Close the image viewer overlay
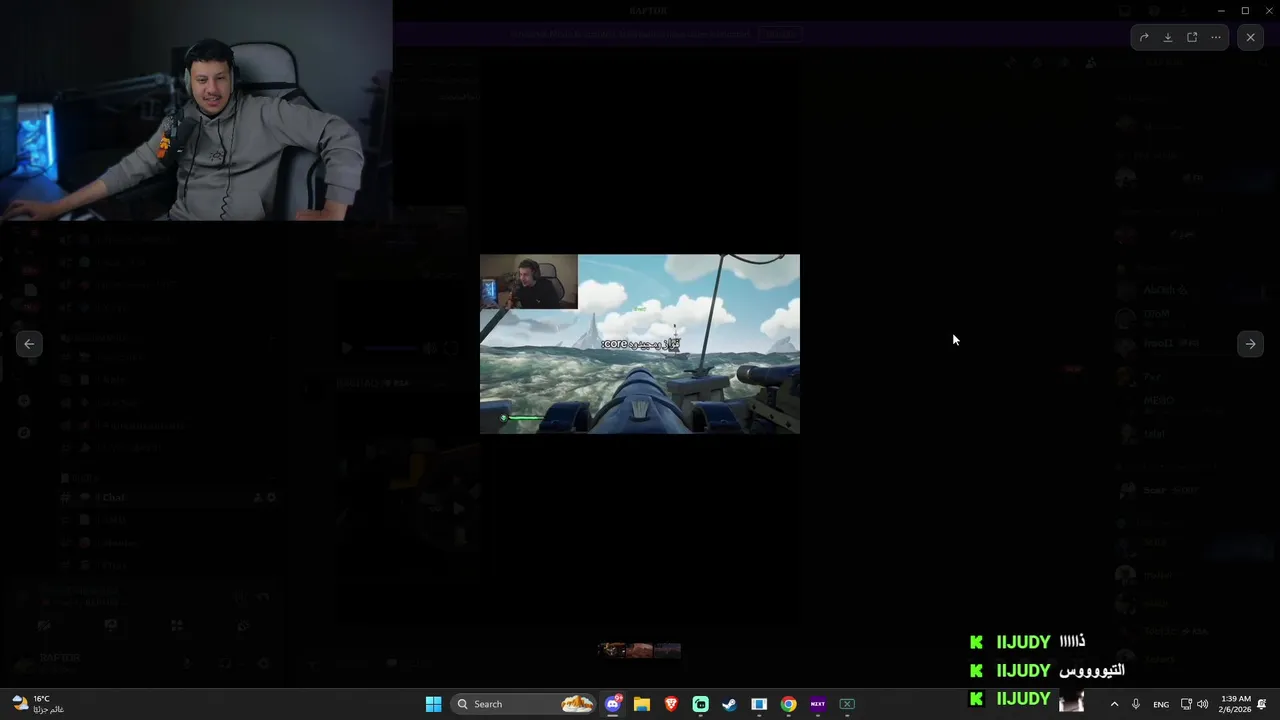 [x=1250, y=38]
